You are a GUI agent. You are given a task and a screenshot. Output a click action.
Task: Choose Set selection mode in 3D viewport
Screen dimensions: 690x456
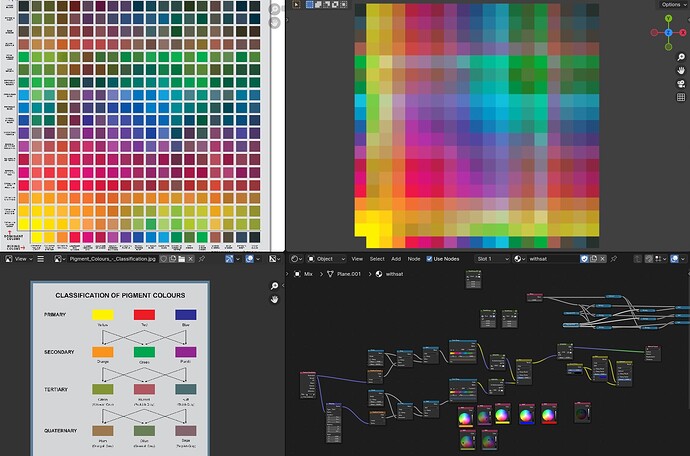click(310, 4)
